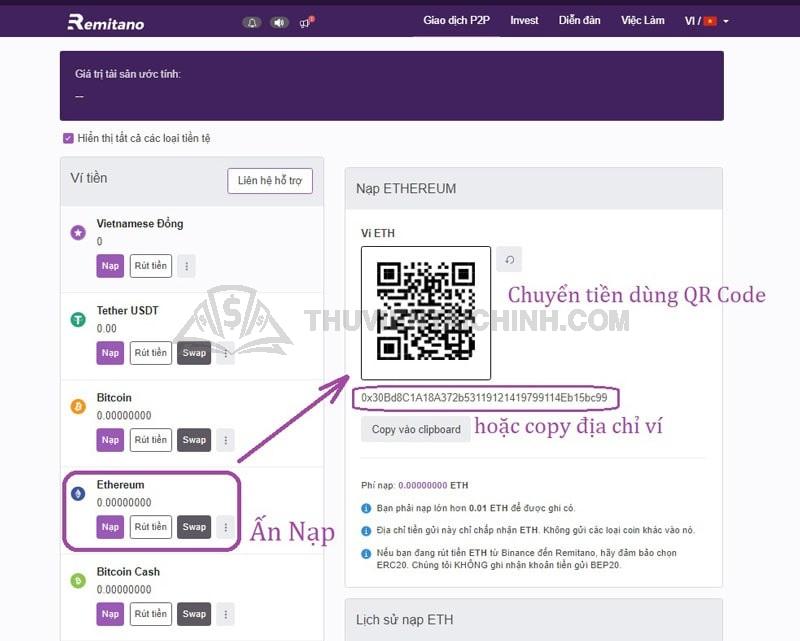
Task: Expand the VI language dropdown arrow
Action: tap(726, 21)
